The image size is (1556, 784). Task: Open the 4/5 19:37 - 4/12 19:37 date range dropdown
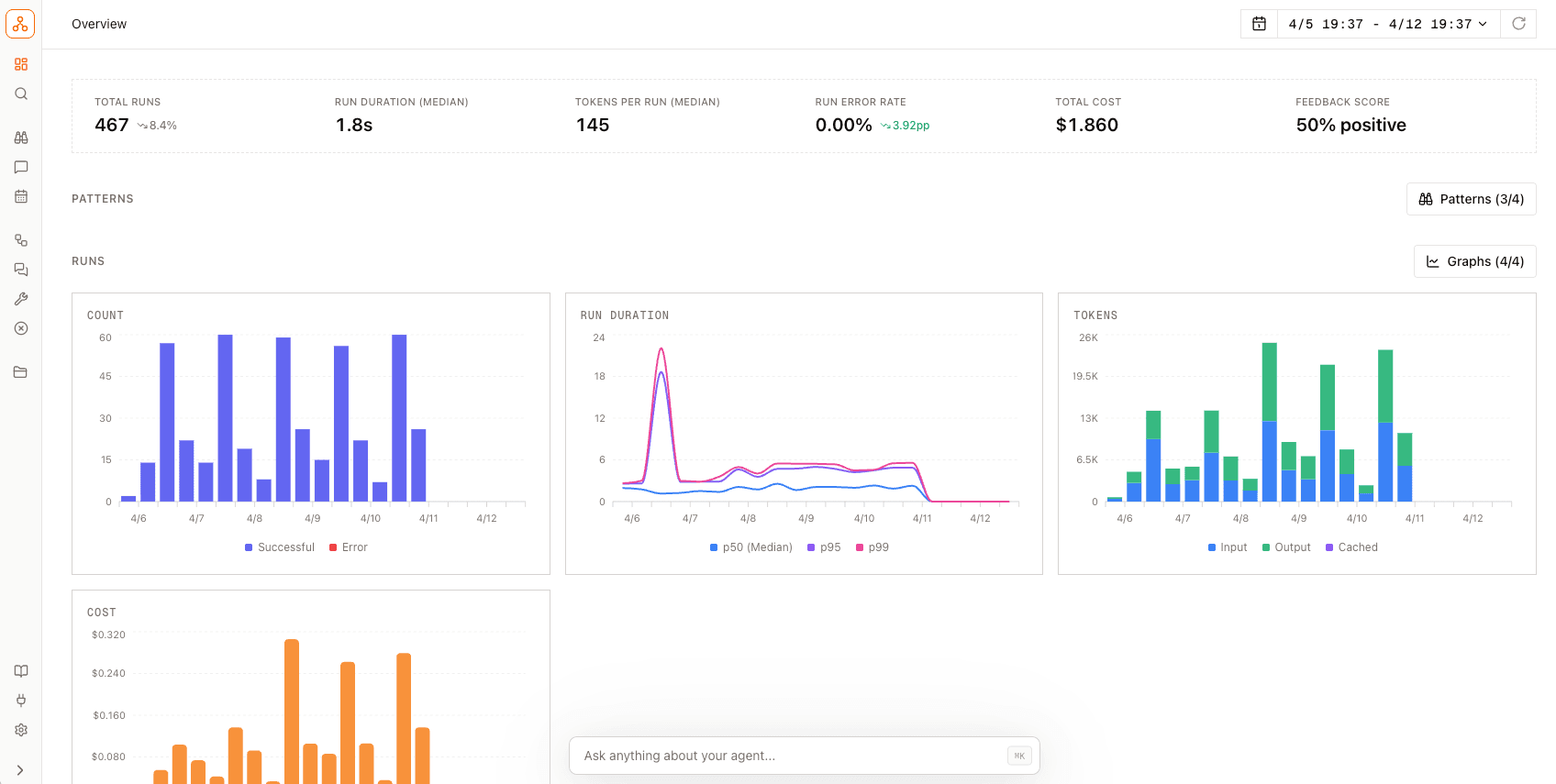[1388, 24]
